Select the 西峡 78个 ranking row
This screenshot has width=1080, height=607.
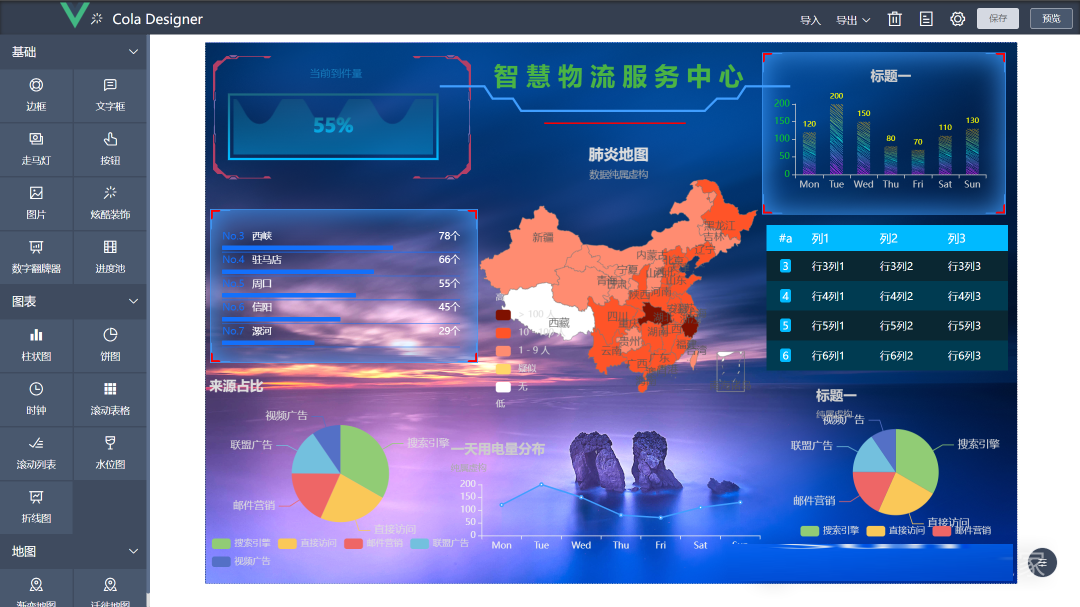tap(342, 238)
